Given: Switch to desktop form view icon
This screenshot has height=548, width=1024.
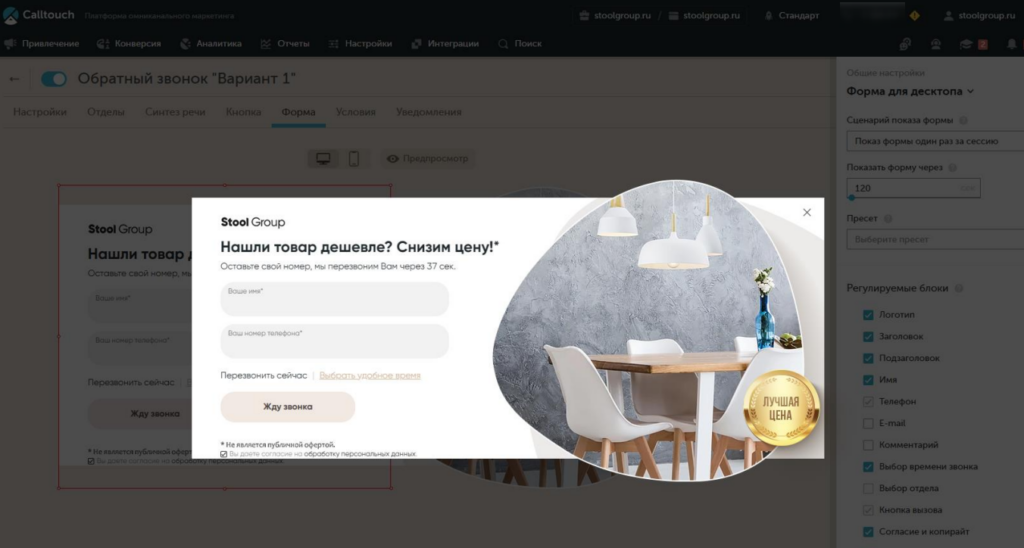Looking at the screenshot, I should pyautogui.click(x=323, y=159).
